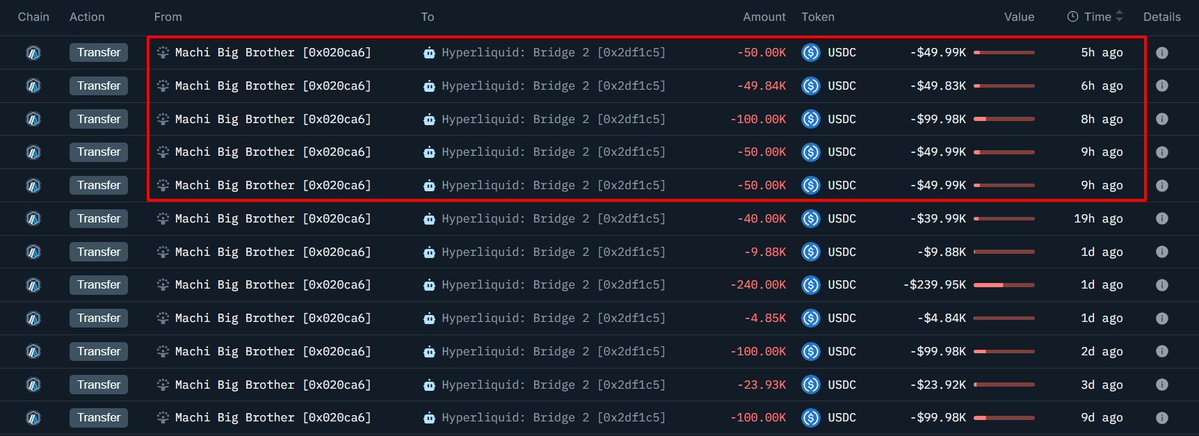
Task: Click value bar in 8h ago row
Action: point(1004,119)
